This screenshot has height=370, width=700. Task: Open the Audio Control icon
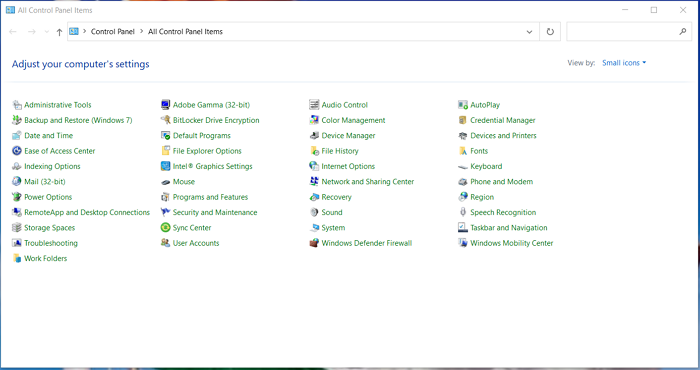click(314, 105)
